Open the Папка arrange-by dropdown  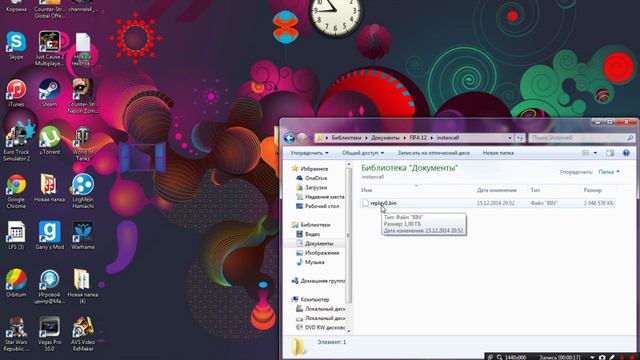609,172
